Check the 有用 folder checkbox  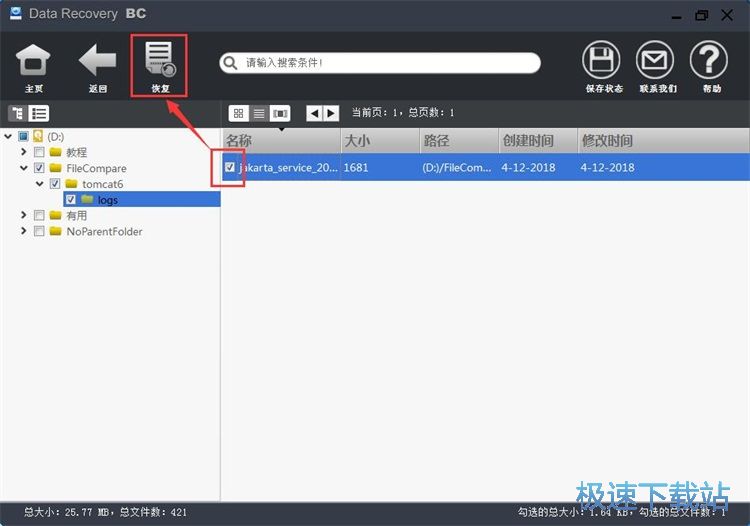pos(39,215)
